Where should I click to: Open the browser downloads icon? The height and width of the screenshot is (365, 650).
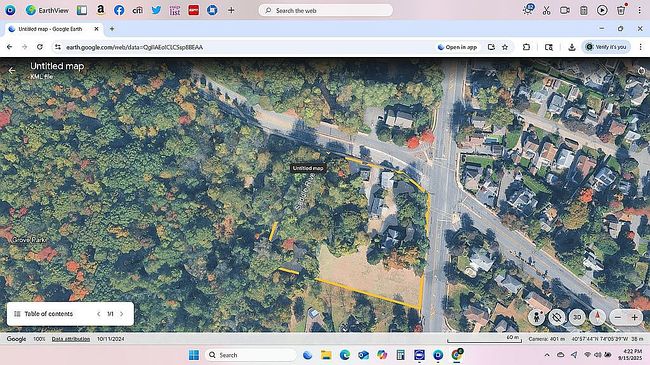[572, 47]
